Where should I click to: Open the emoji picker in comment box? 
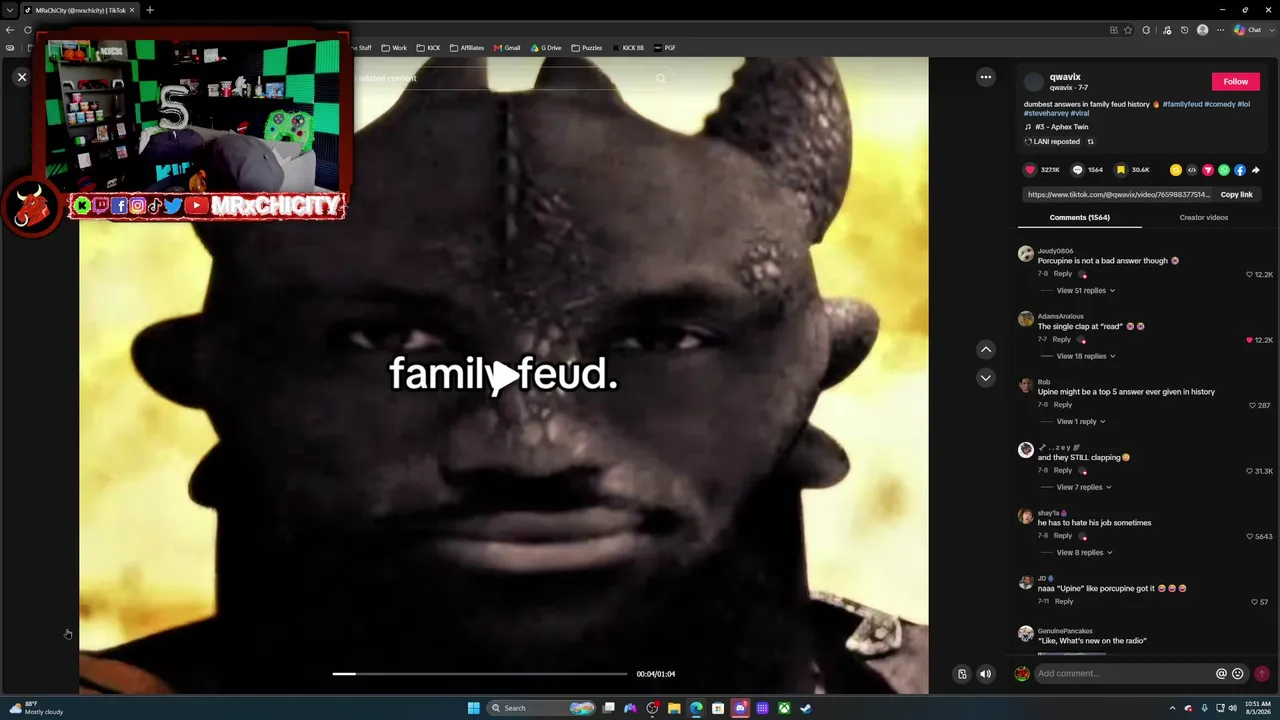coord(1238,674)
